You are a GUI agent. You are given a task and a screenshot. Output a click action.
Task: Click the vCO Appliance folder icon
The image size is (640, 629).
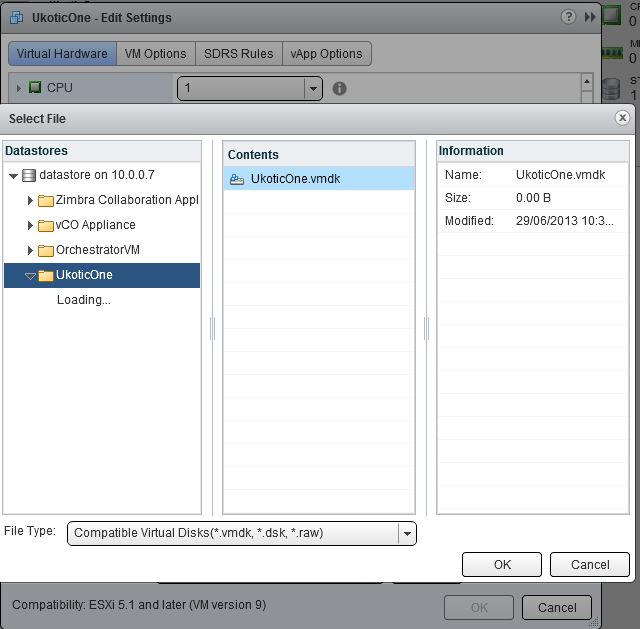pos(46,225)
